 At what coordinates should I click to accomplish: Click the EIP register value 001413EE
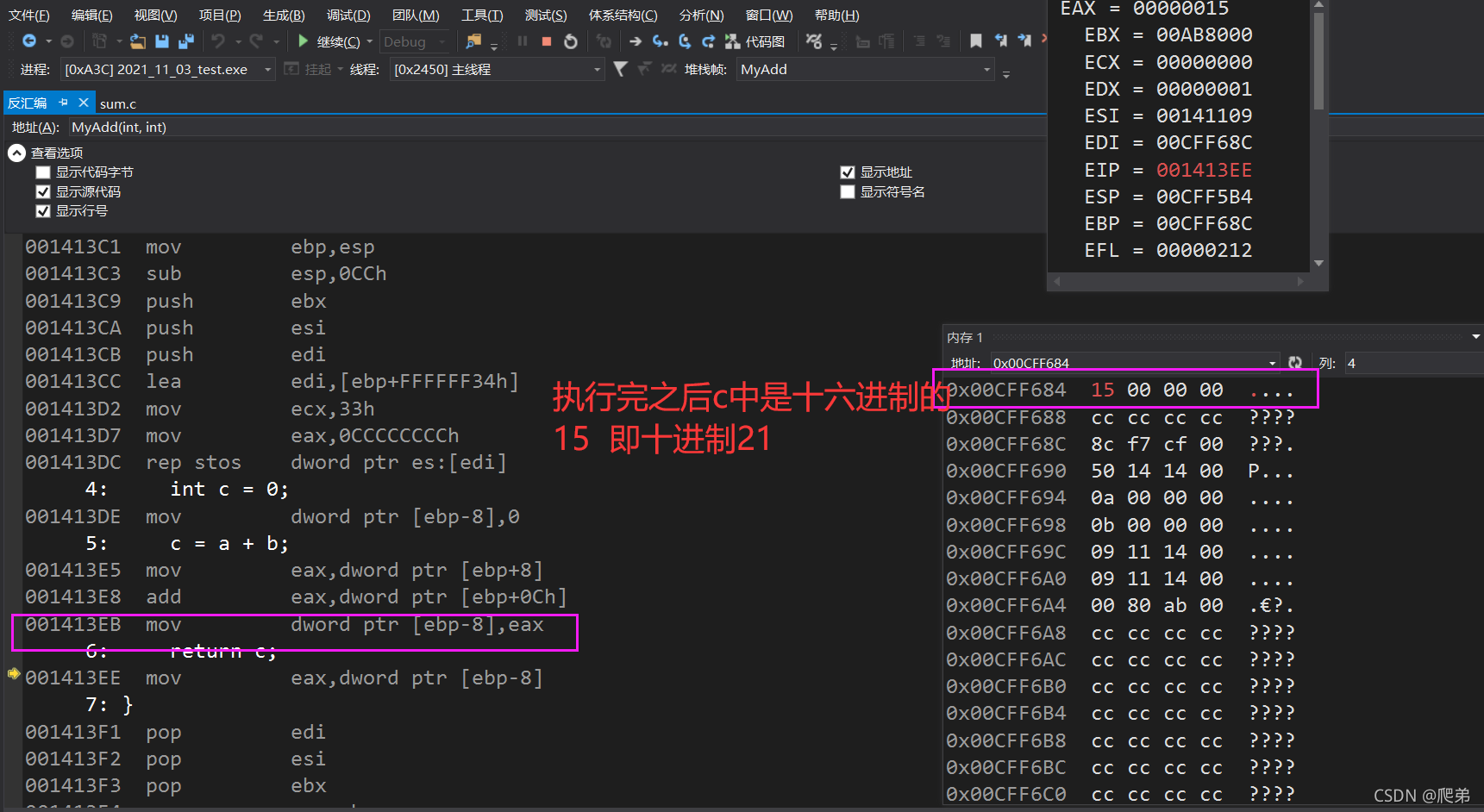click(x=1204, y=170)
